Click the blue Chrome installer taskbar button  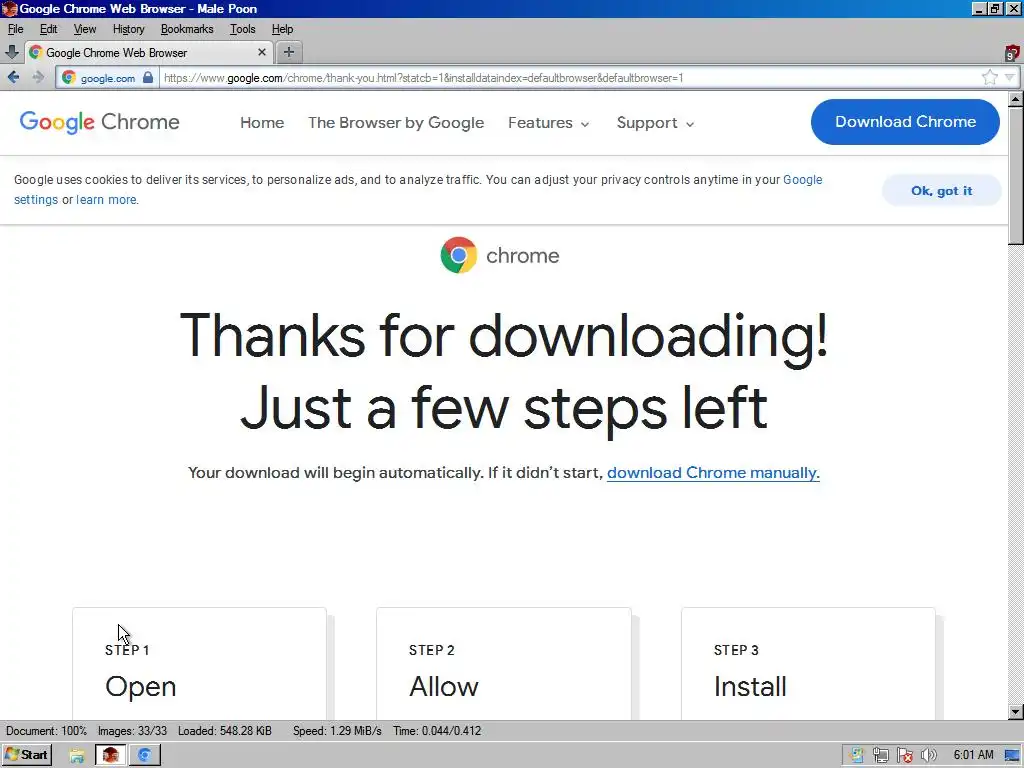click(144, 755)
